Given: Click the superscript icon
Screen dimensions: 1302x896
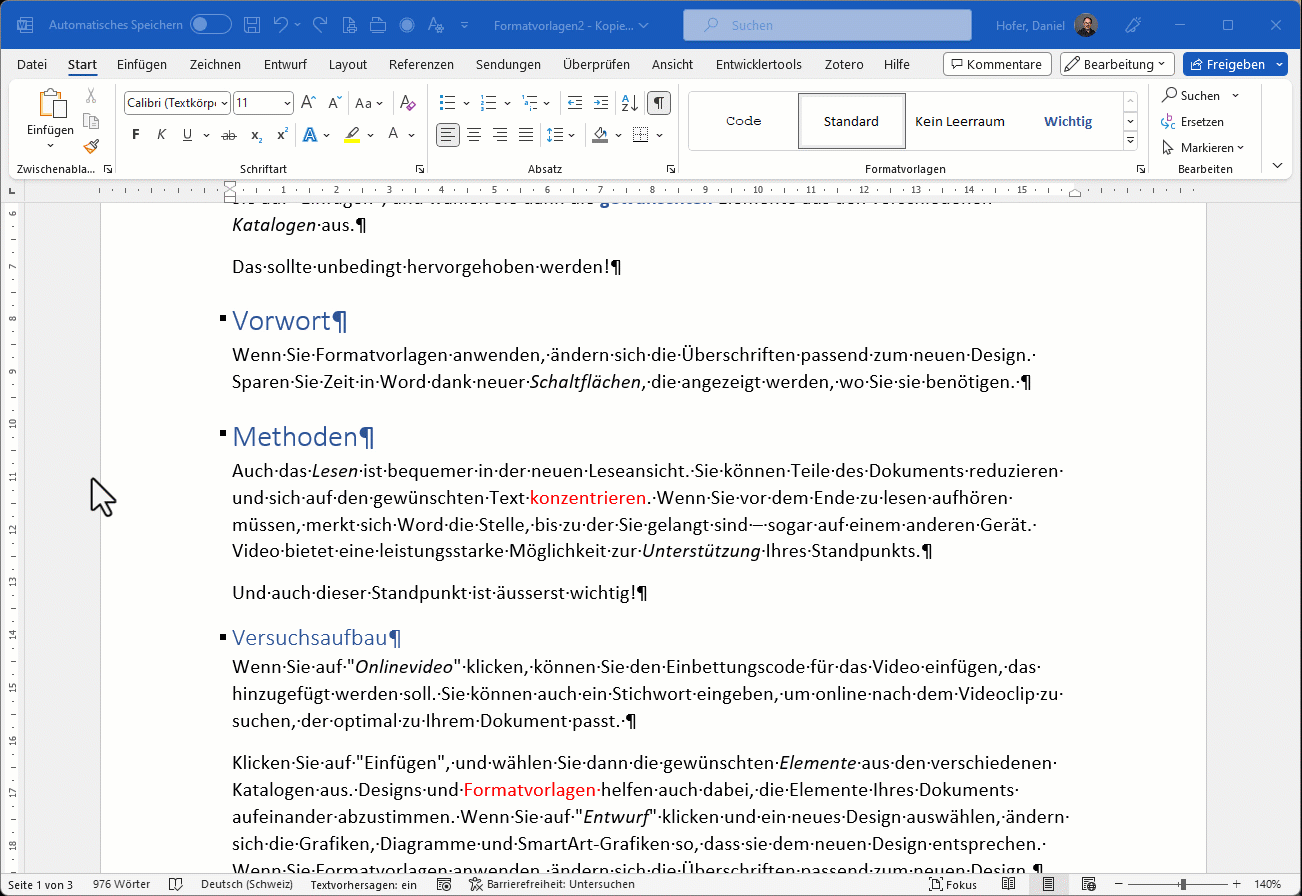Looking at the screenshot, I should (x=283, y=135).
